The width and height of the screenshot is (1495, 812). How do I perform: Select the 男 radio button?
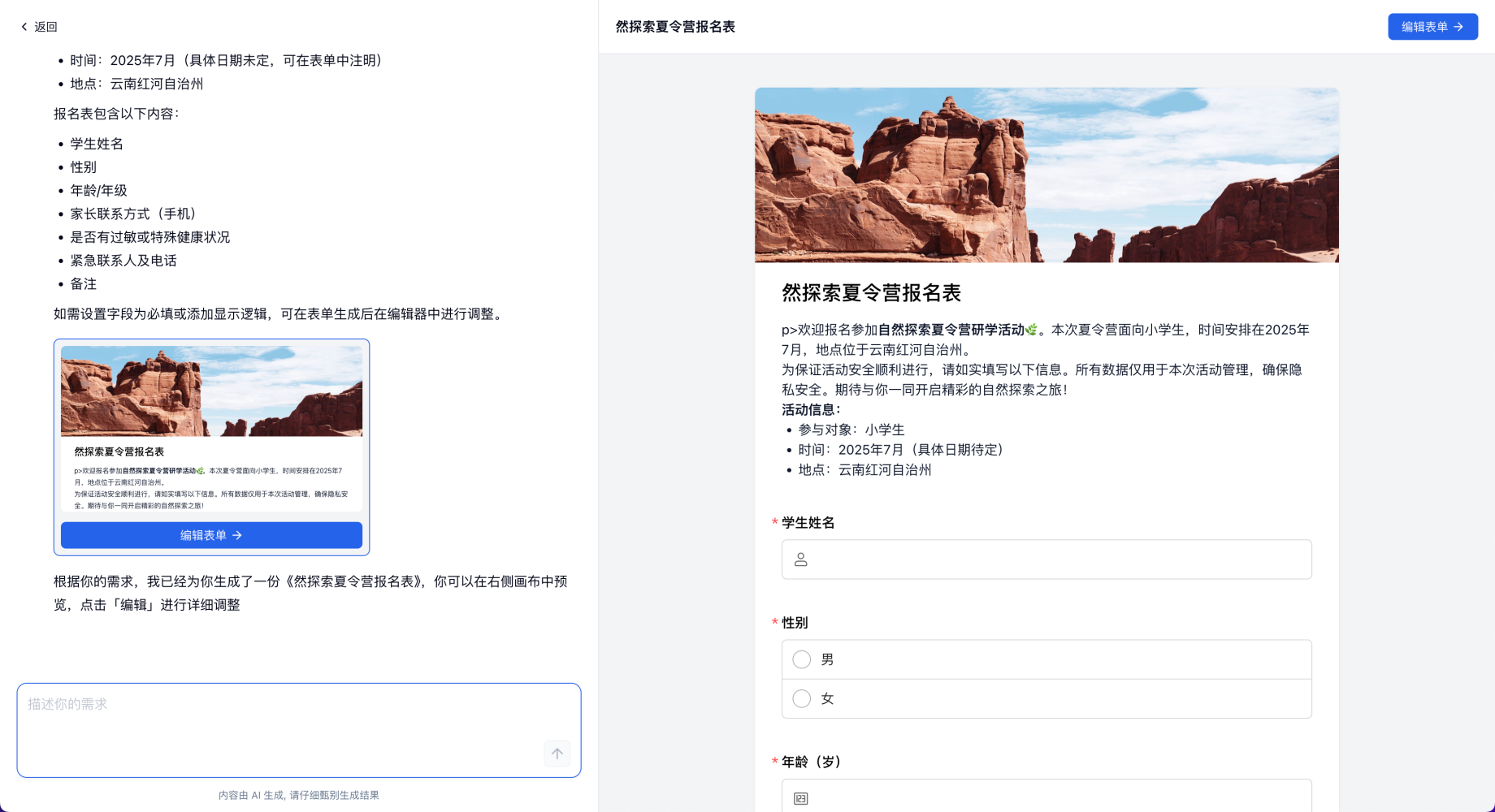point(802,659)
